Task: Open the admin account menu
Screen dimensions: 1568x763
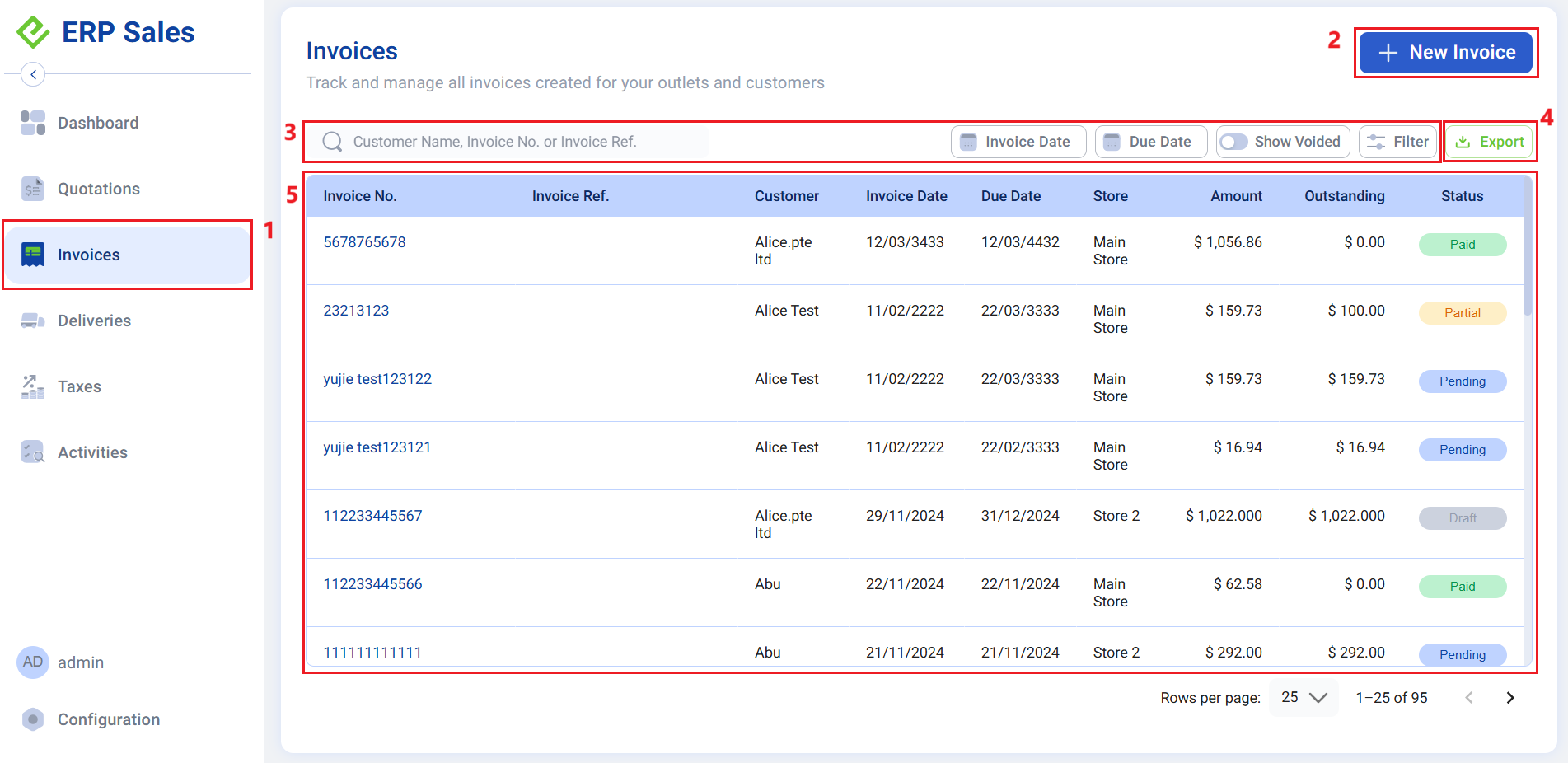Action: point(33,662)
